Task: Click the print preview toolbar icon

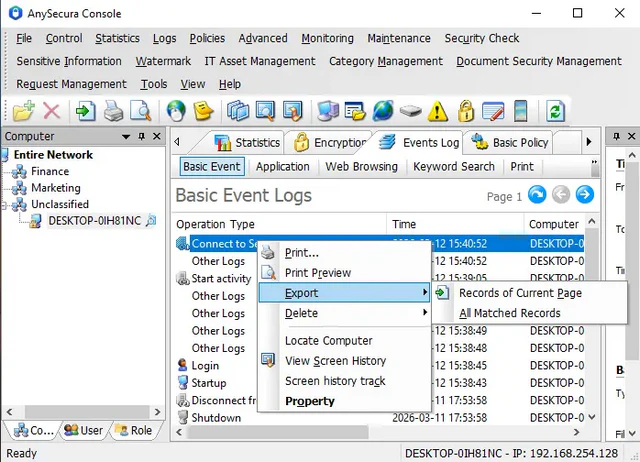Action: (140, 111)
